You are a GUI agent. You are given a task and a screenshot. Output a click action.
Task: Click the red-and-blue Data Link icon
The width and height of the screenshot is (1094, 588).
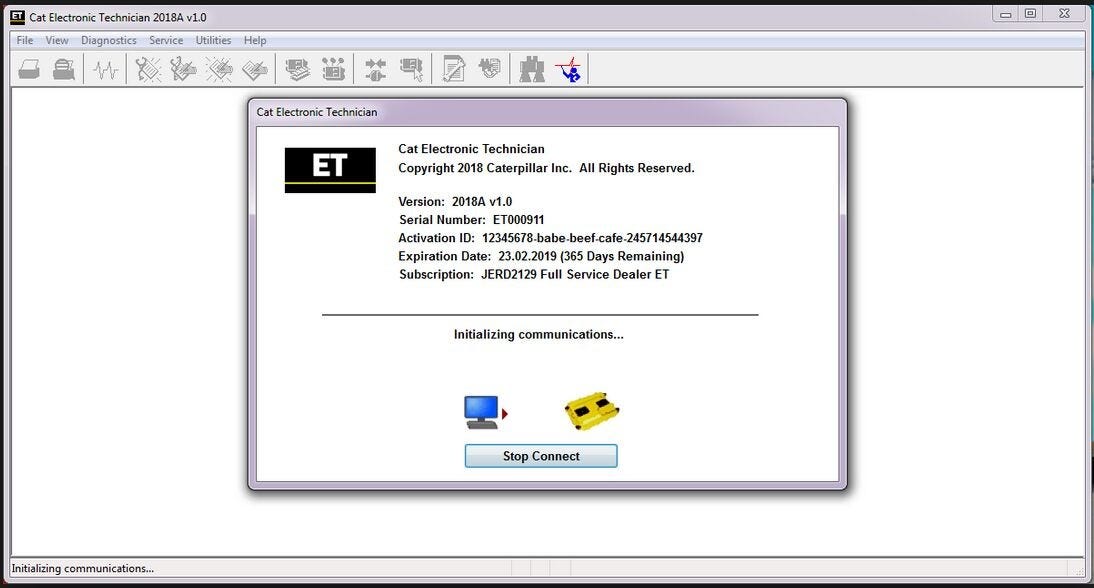569,69
